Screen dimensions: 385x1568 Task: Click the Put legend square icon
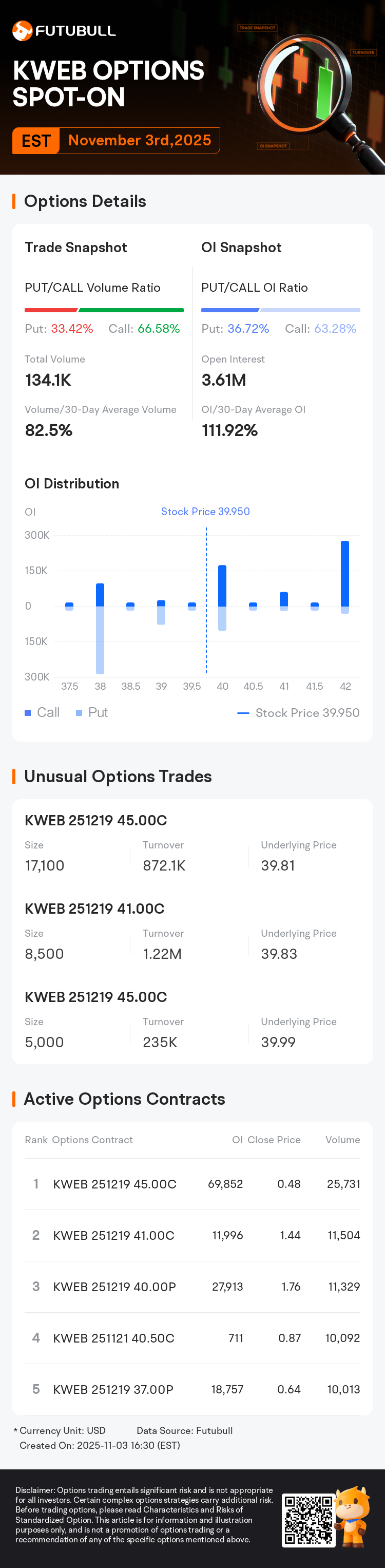79,713
